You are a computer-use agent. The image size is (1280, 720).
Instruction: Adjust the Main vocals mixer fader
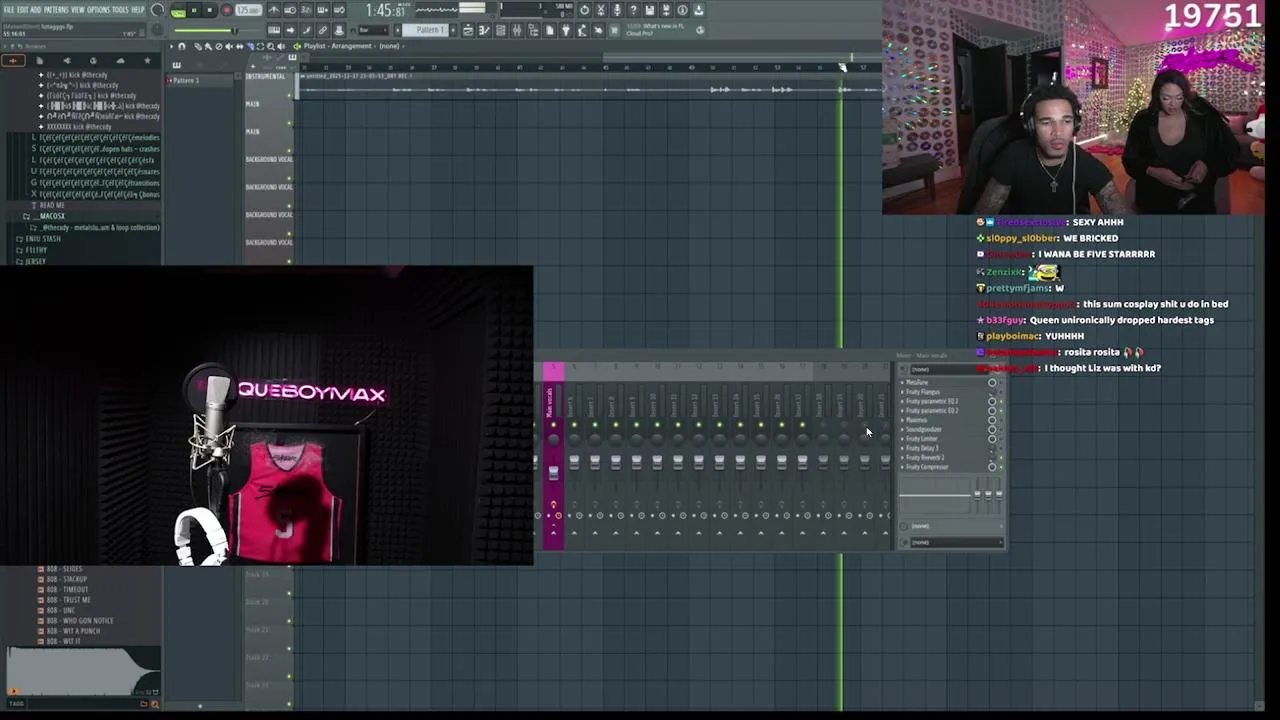pyautogui.click(x=553, y=472)
